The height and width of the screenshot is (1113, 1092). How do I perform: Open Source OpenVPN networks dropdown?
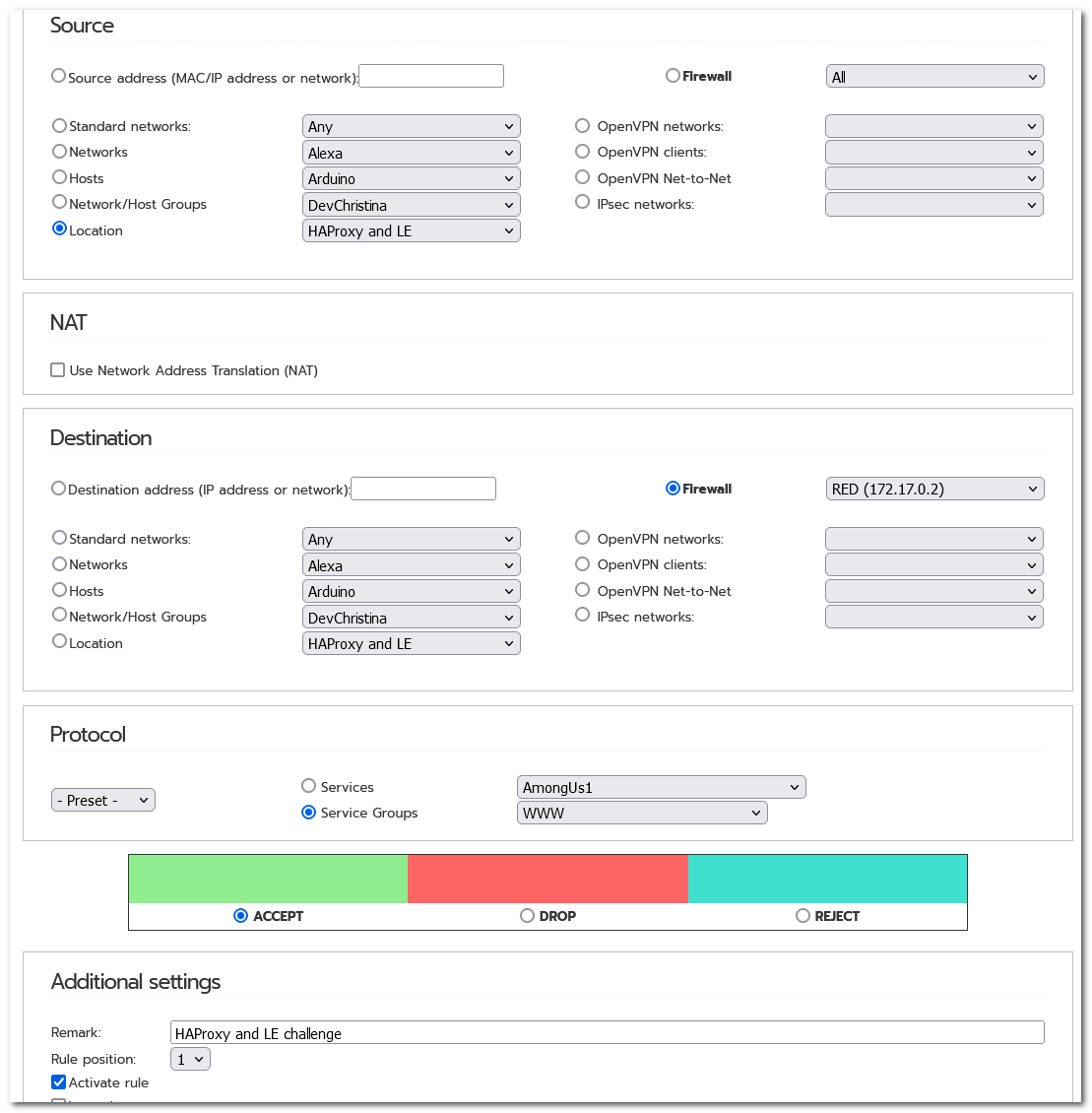[933, 126]
